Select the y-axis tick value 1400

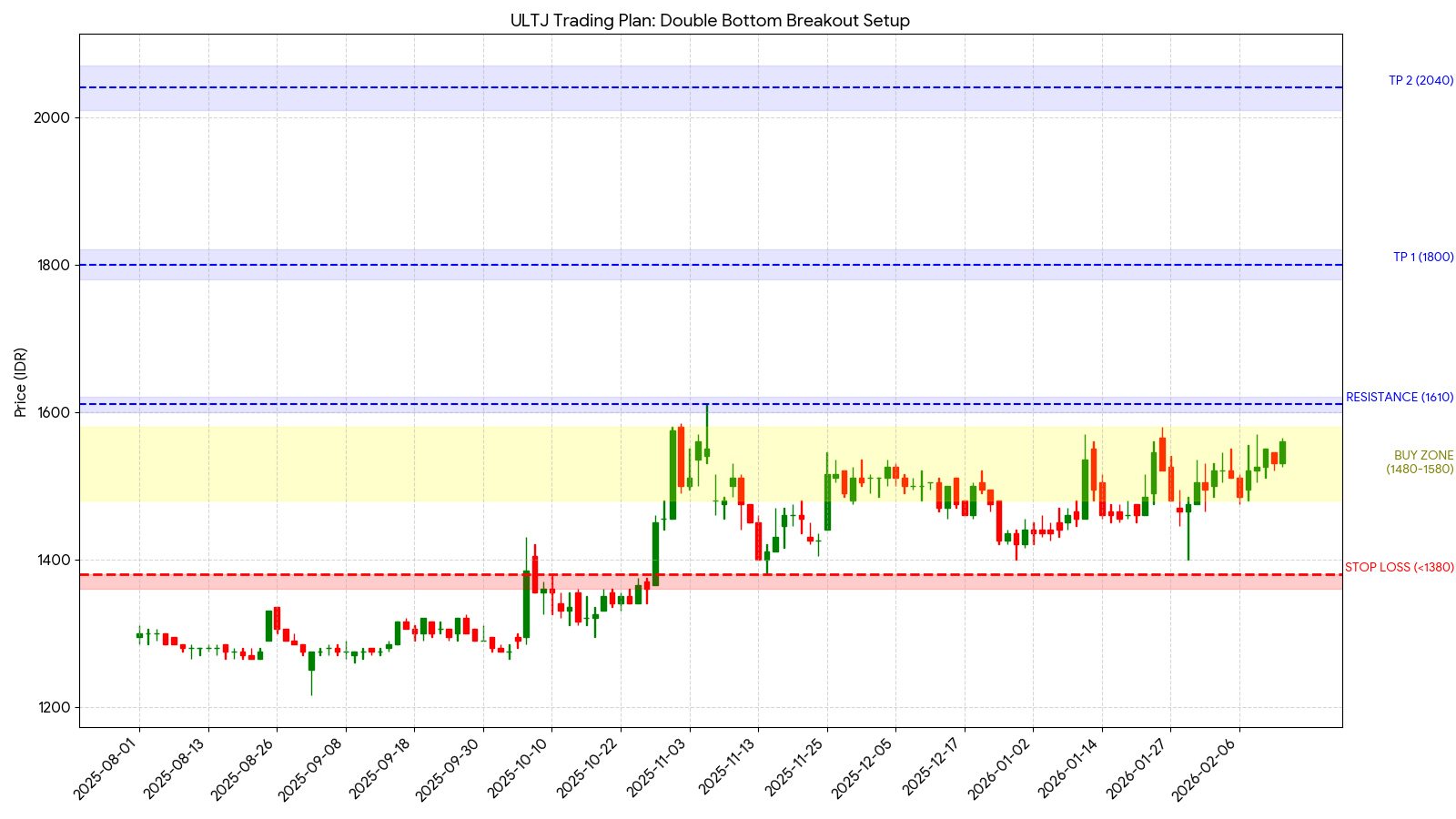[x=53, y=561]
